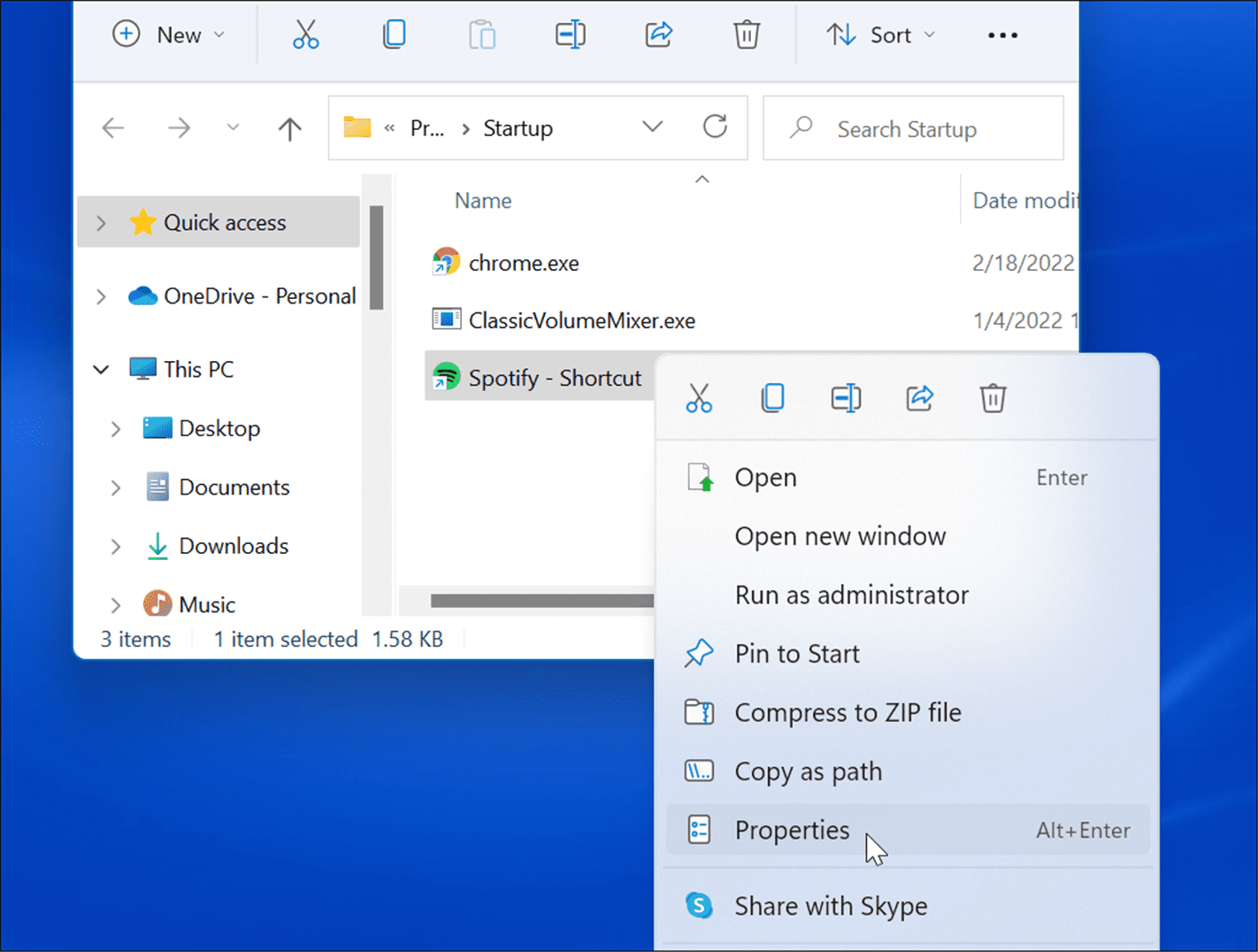This screenshot has height=952, width=1258.
Task: Open the New dropdown menu
Action: click(168, 35)
